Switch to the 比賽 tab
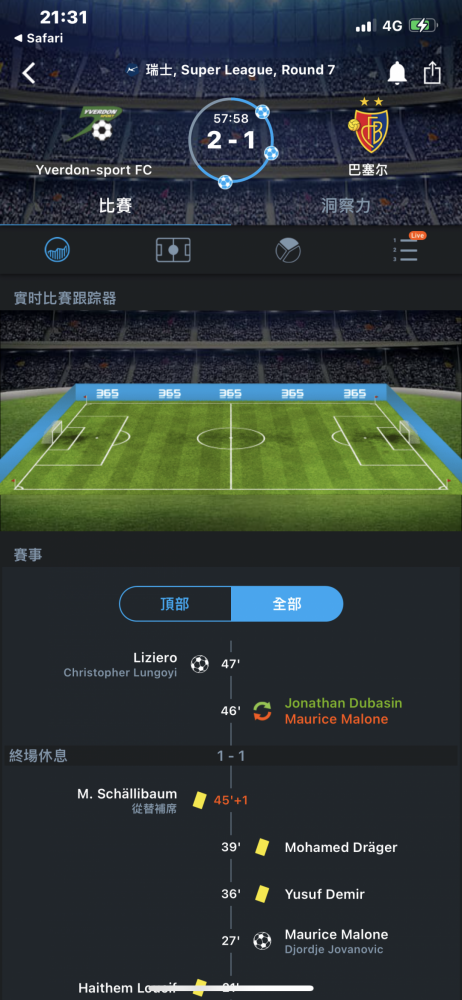 pyautogui.click(x=116, y=205)
